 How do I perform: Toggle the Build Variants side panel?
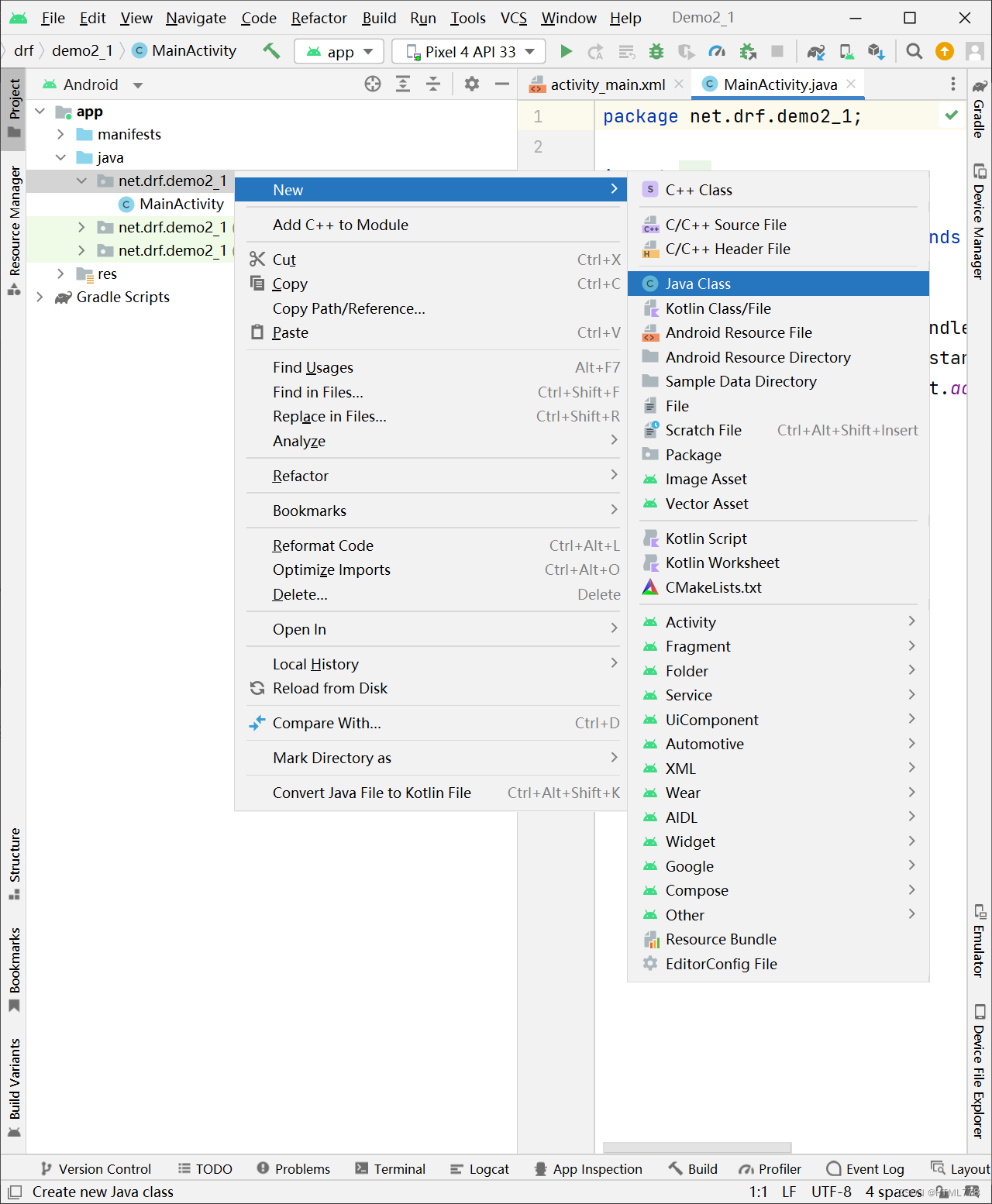pos(14,1087)
